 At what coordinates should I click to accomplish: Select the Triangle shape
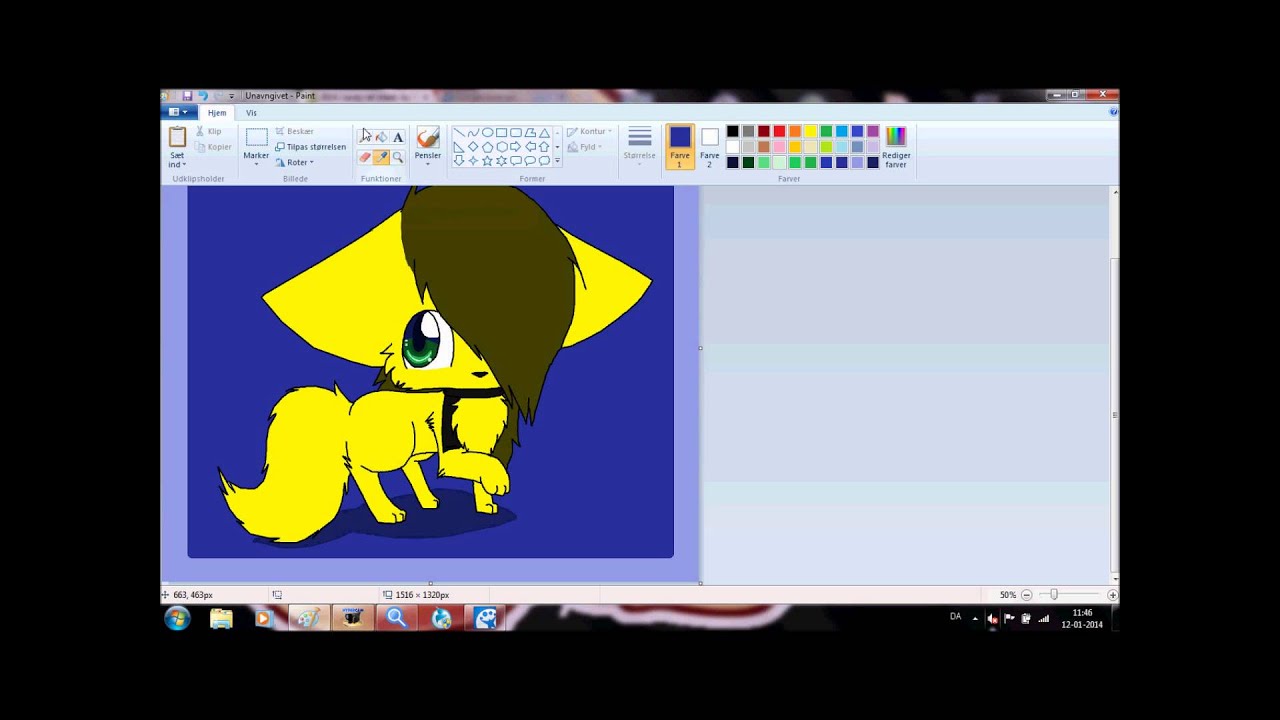pyautogui.click(x=544, y=133)
